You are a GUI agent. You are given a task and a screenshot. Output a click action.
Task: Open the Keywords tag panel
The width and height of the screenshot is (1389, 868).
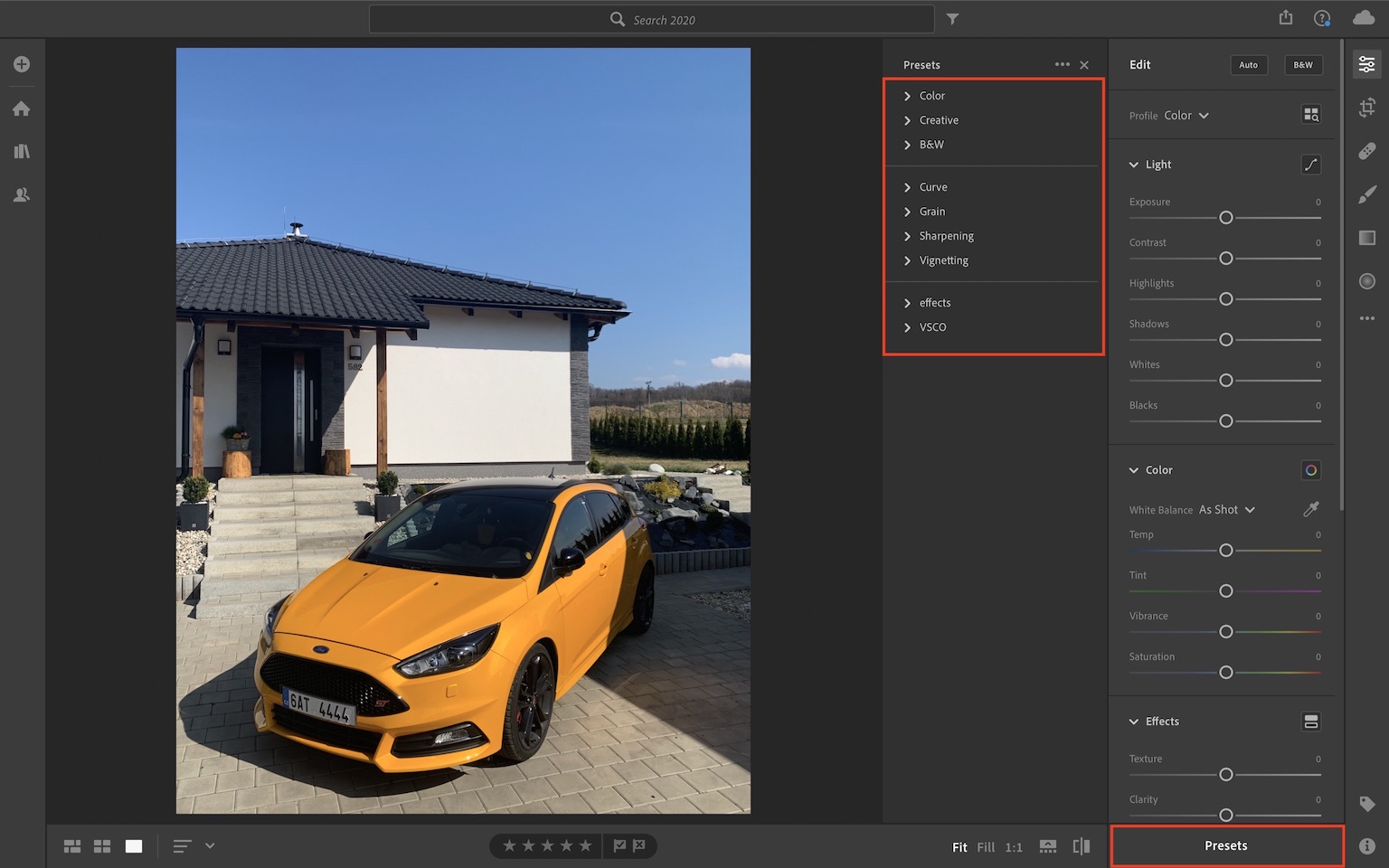coord(1366,804)
